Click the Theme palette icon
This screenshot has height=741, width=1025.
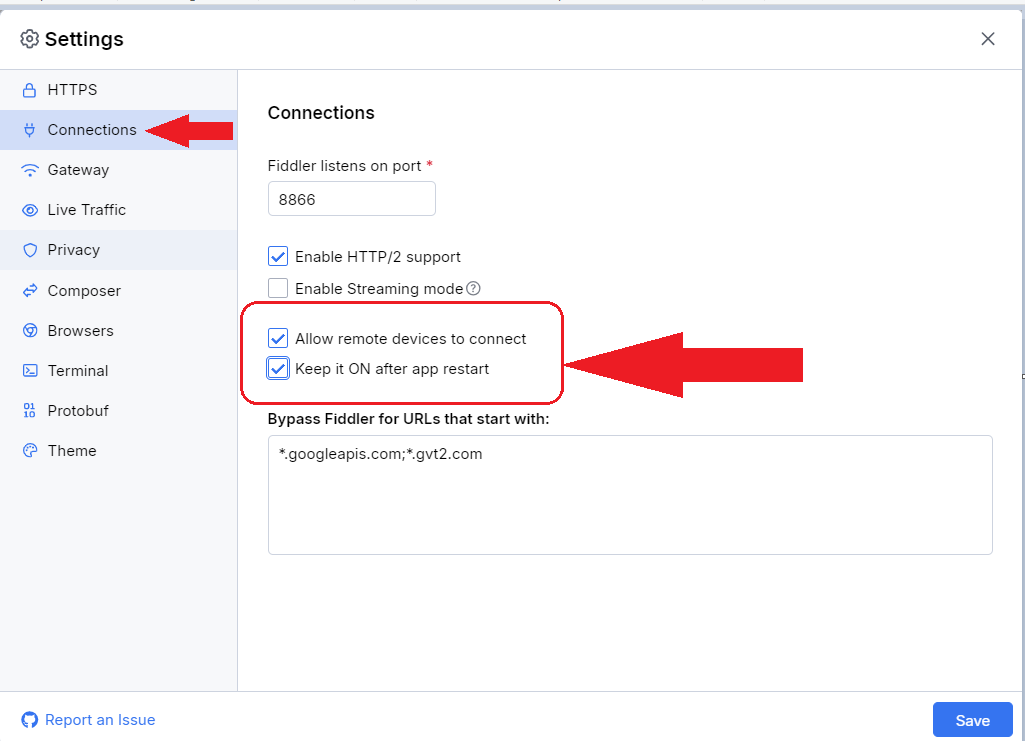29,451
